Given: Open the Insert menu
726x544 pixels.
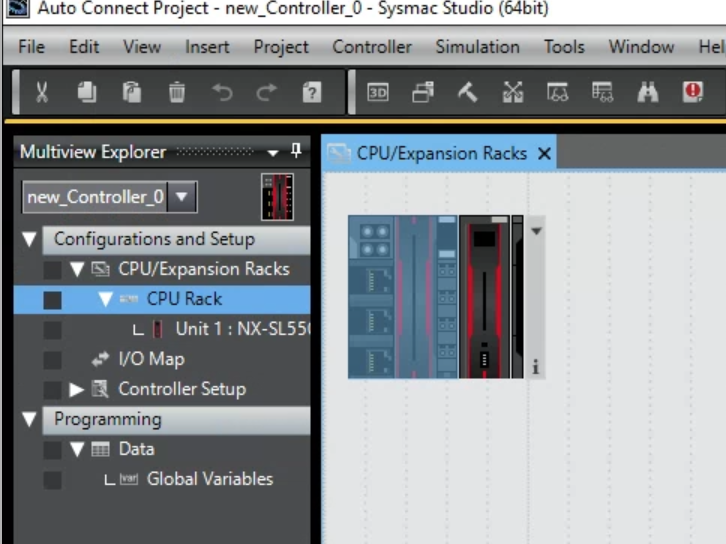Looking at the screenshot, I should coord(207,47).
